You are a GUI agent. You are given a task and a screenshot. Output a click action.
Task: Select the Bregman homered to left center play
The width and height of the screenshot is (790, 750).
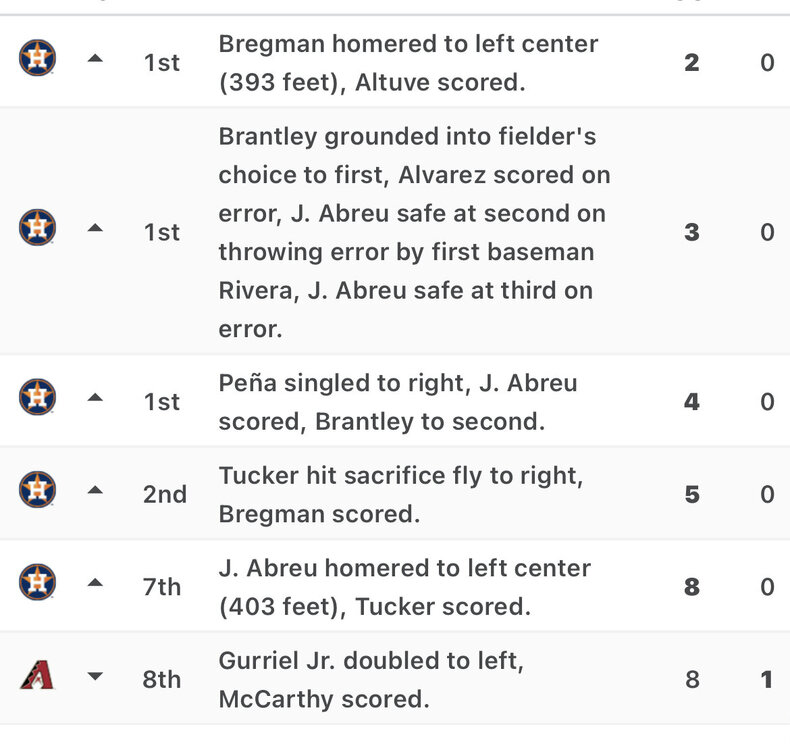coord(408,63)
